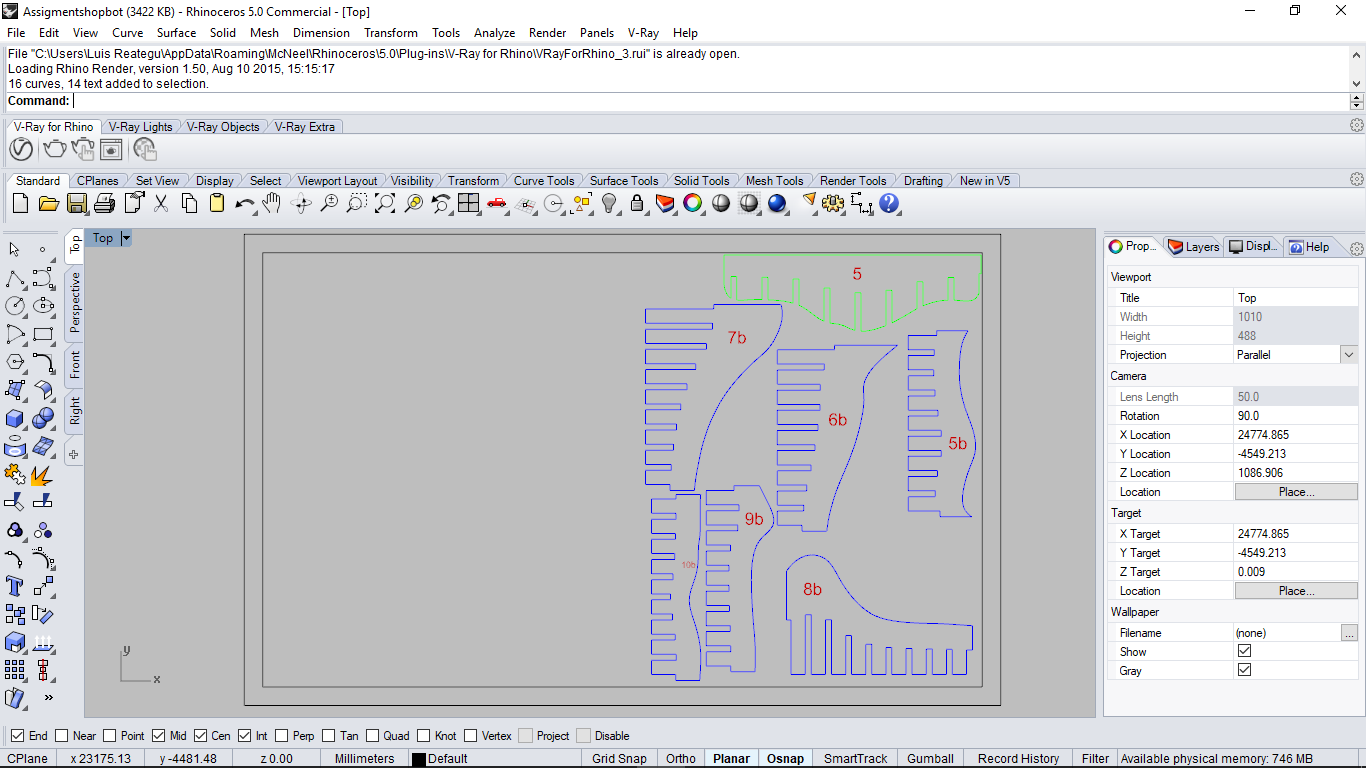1366x768 pixels.
Task: Select the Pan hand tool
Action: click(272, 204)
